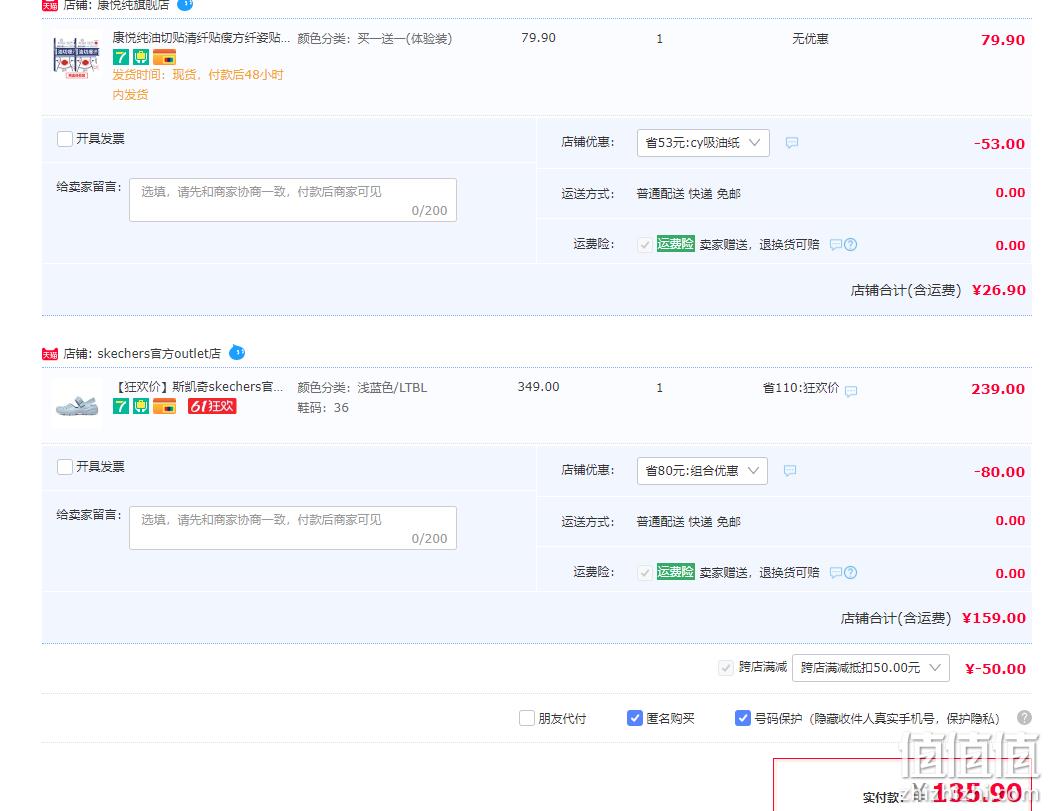1049x811 pixels.
Task: Click the red 618狂欢 badge under skechers product
Action: coord(212,406)
